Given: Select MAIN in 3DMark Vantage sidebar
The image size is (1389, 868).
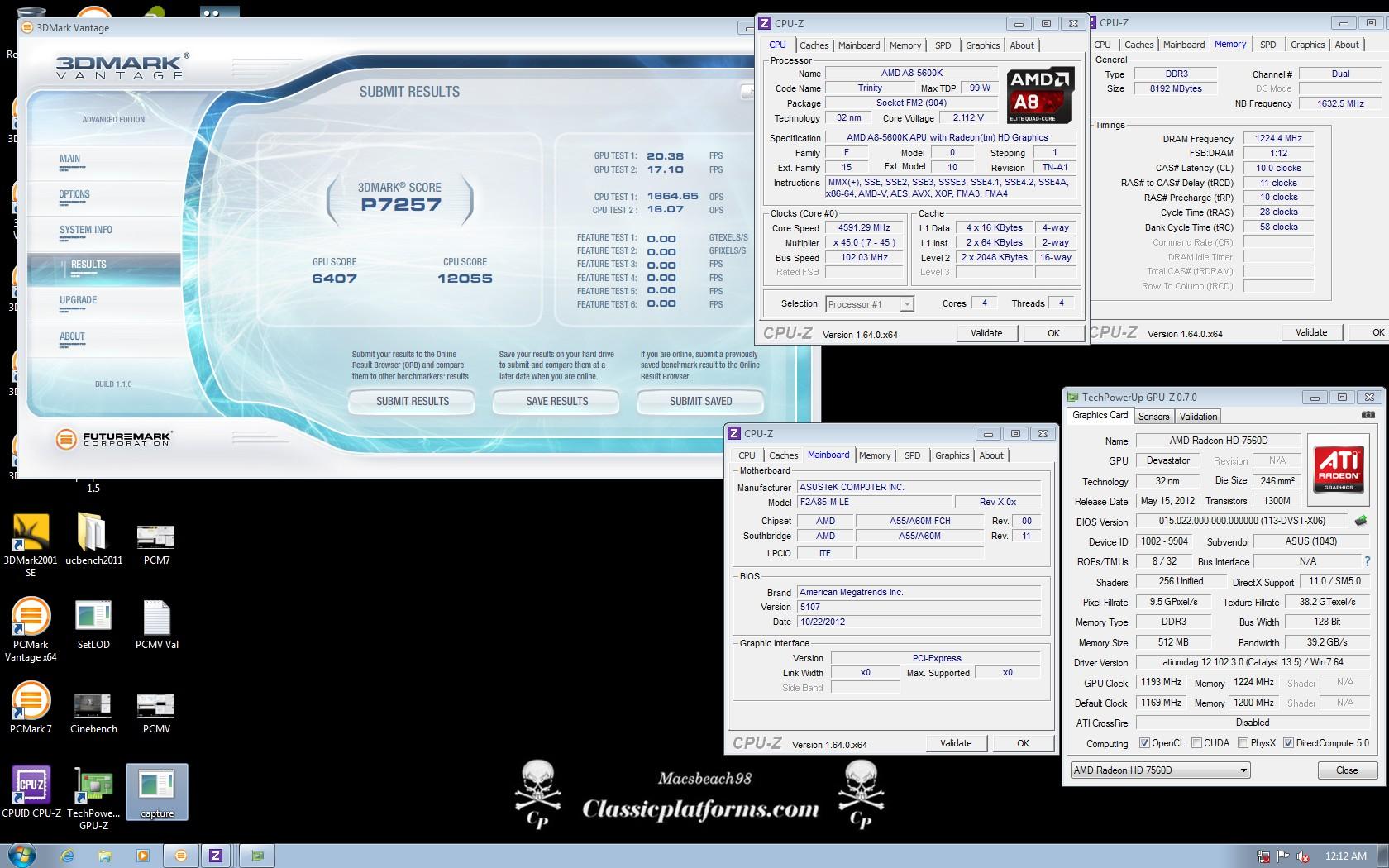Looking at the screenshot, I should tap(69, 159).
